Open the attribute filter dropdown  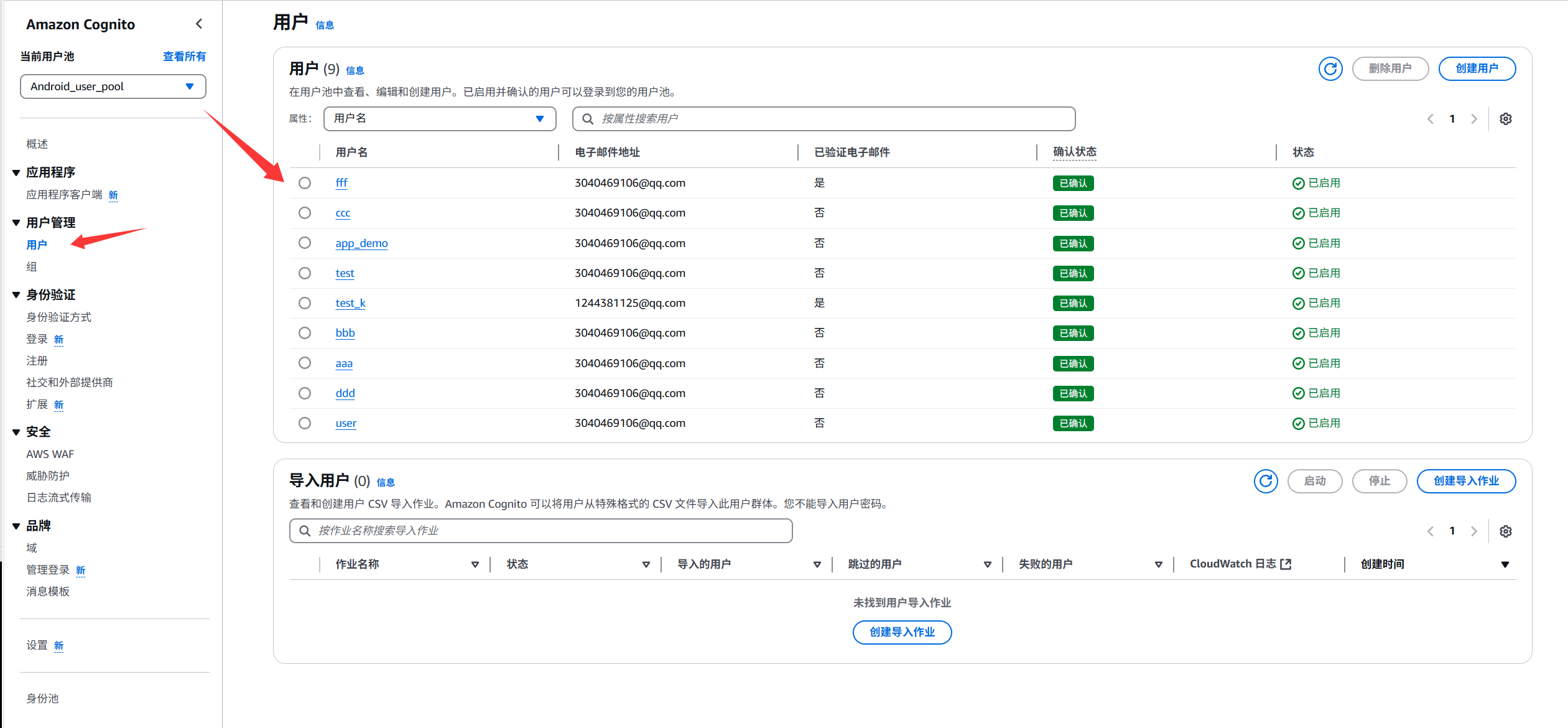(x=439, y=119)
